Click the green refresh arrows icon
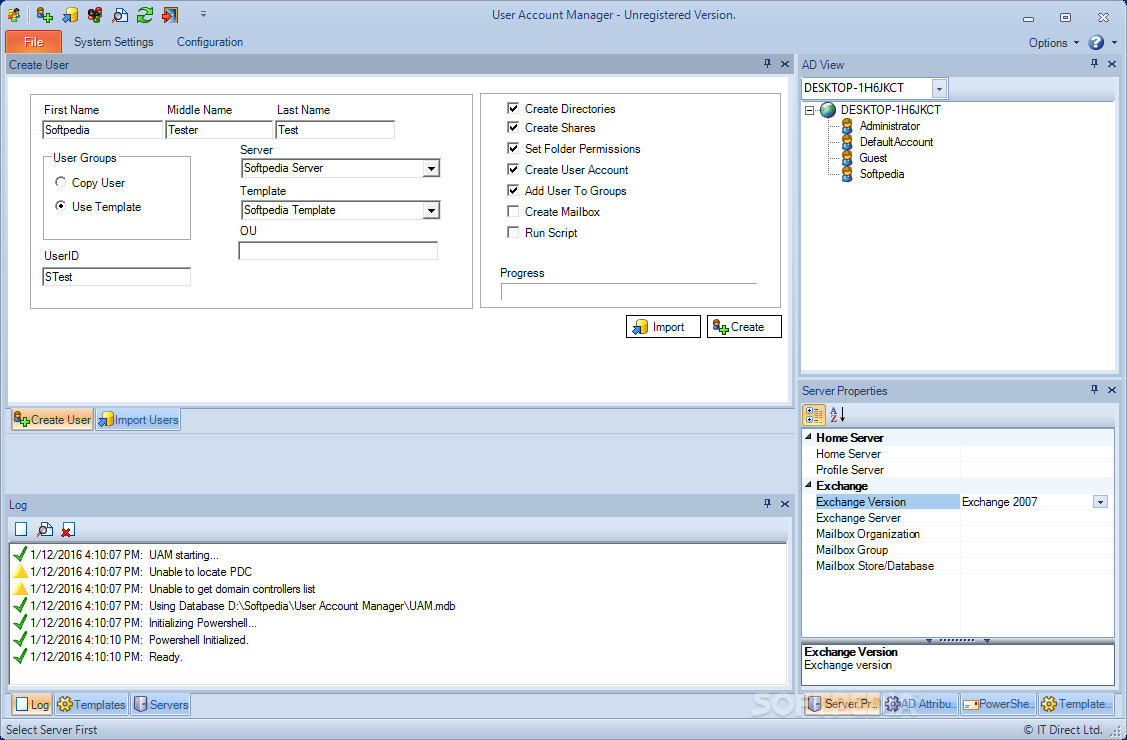This screenshot has height=740, width=1127. pyautogui.click(x=144, y=15)
